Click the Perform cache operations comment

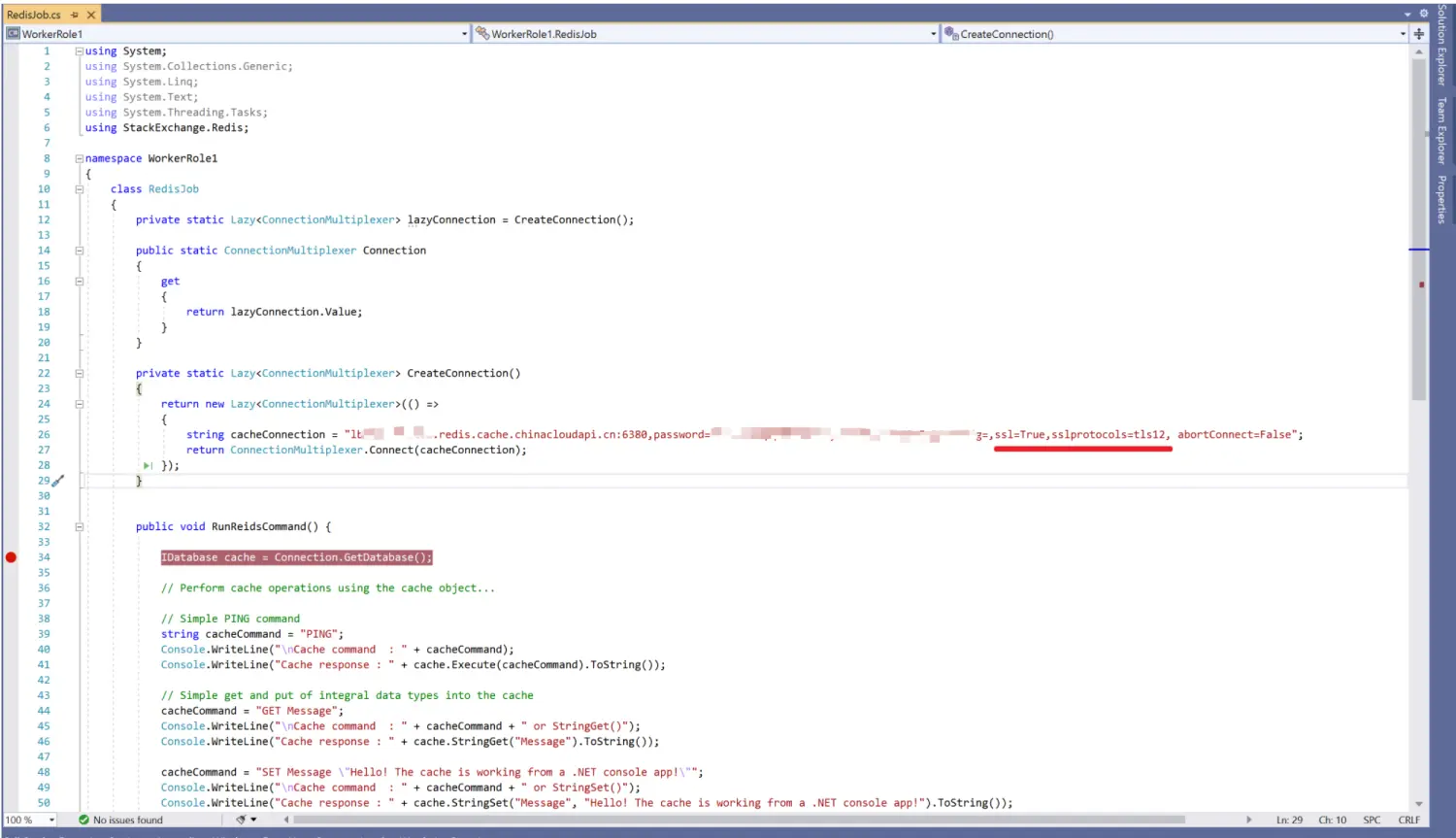click(x=328, y=588)
